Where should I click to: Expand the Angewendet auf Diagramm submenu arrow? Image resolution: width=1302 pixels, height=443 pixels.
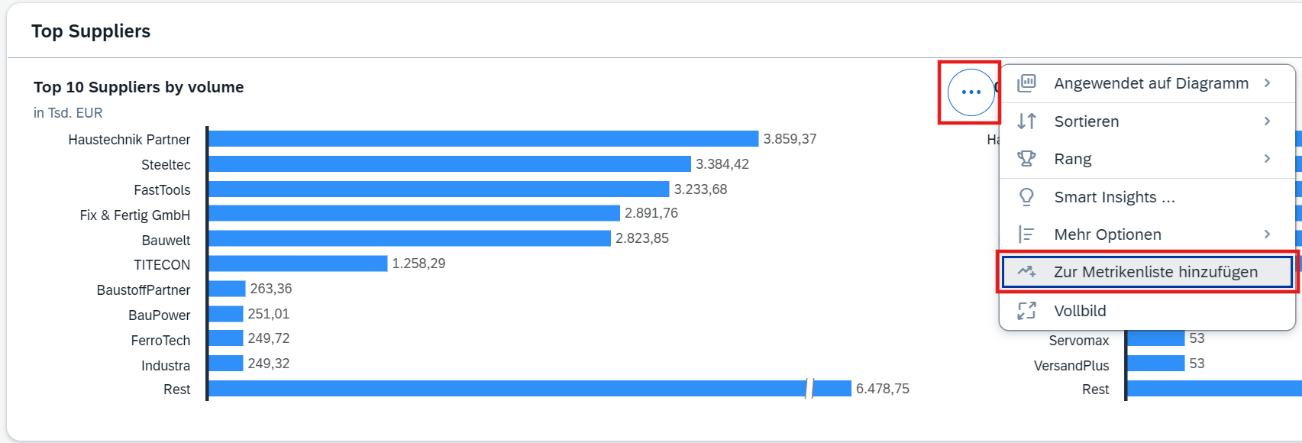1267,83
